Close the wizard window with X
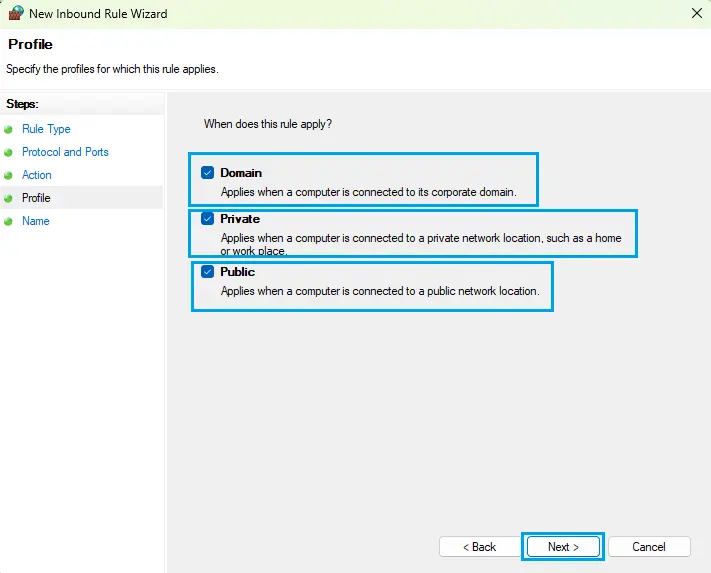The width and height of the screenshot is (711, 573). [697, 13]
